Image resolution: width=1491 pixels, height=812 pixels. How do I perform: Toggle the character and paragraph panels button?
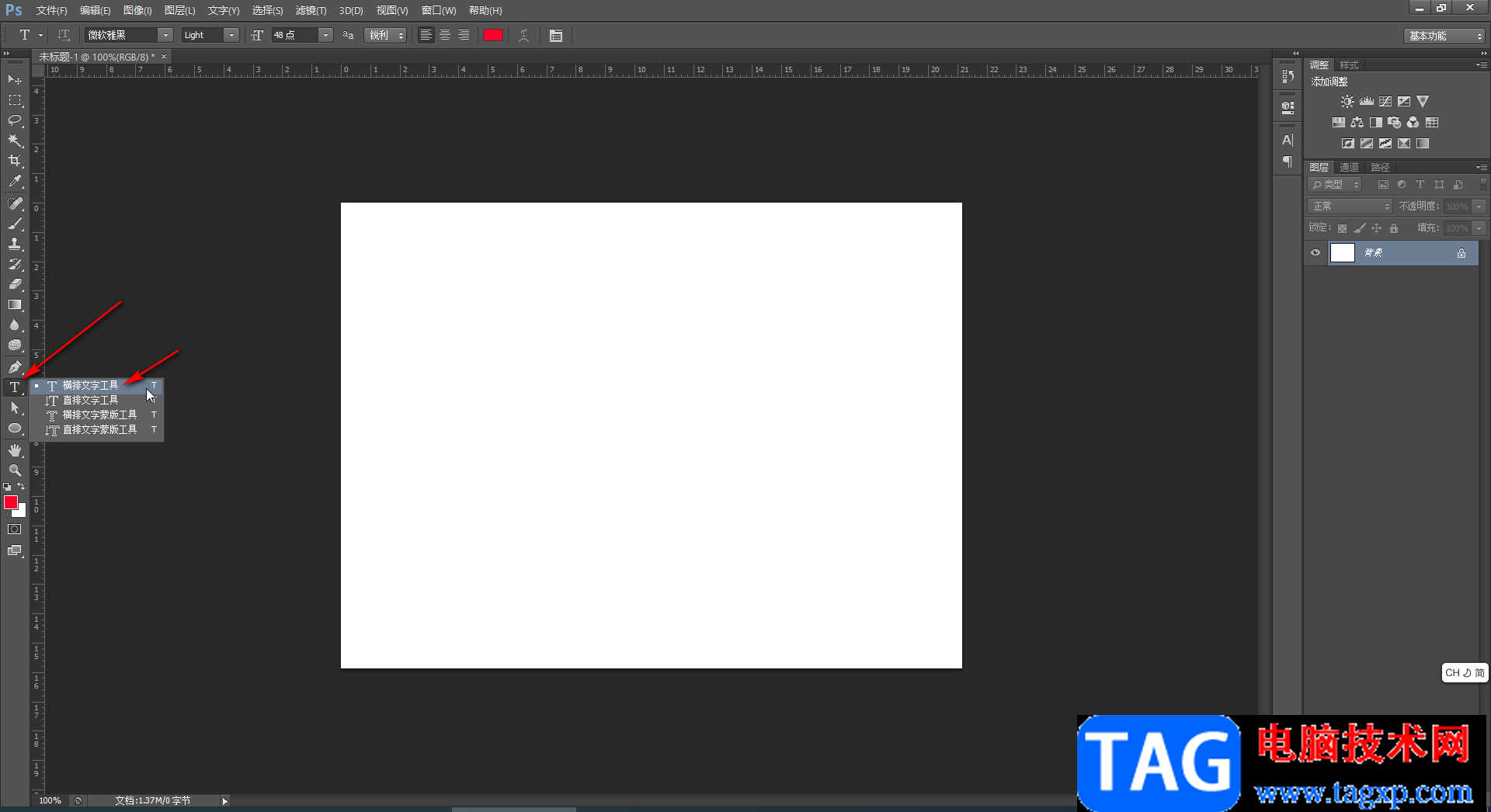point(556,36)
